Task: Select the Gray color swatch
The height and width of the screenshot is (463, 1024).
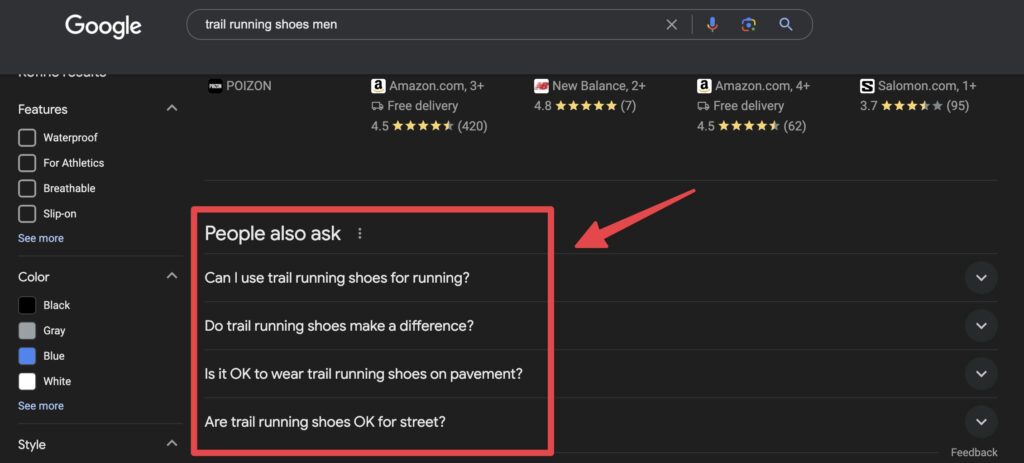Action: click(x=27, y=330)
